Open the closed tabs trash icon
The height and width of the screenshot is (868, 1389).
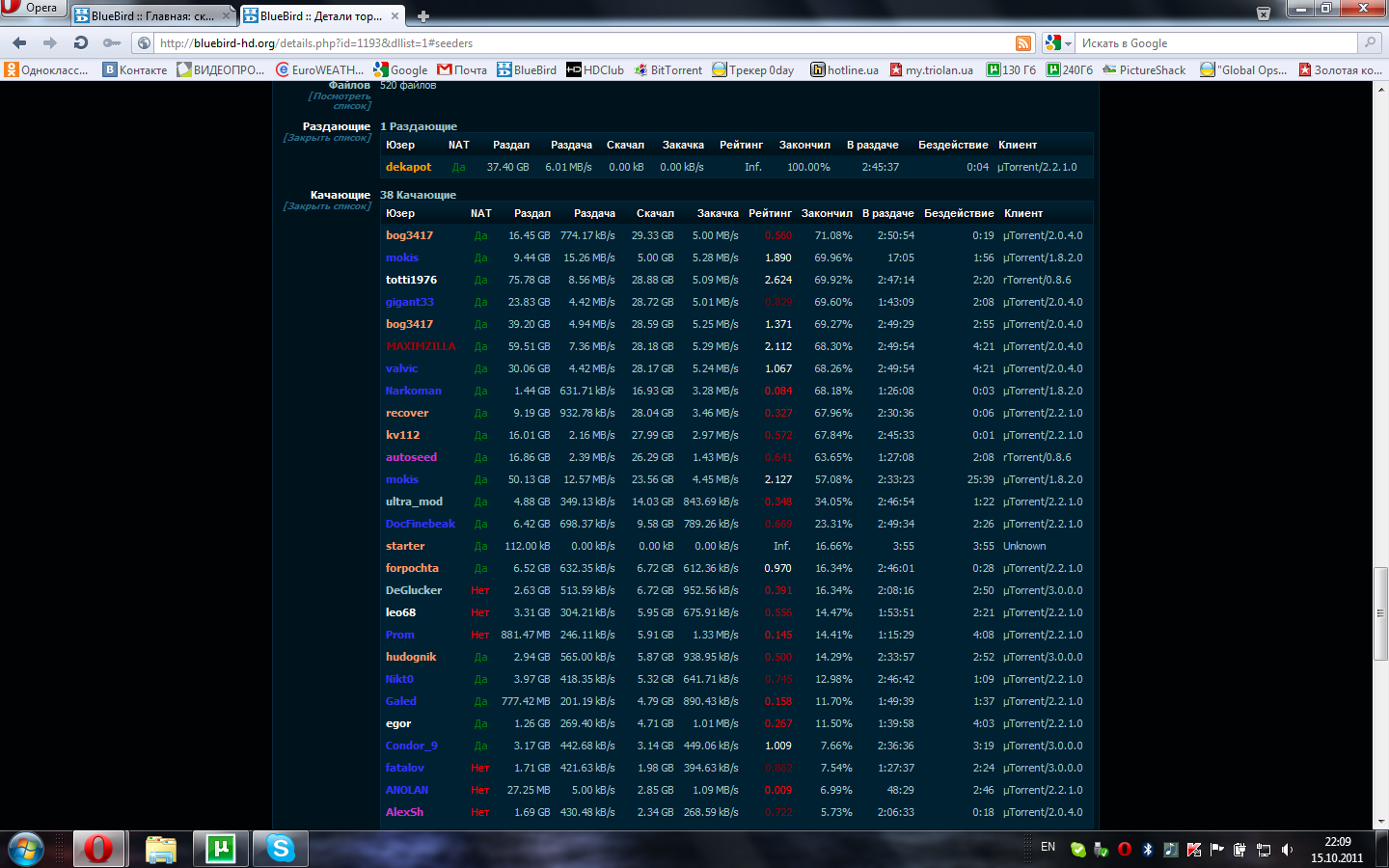pyautogui.click(x=1264, y=14)
